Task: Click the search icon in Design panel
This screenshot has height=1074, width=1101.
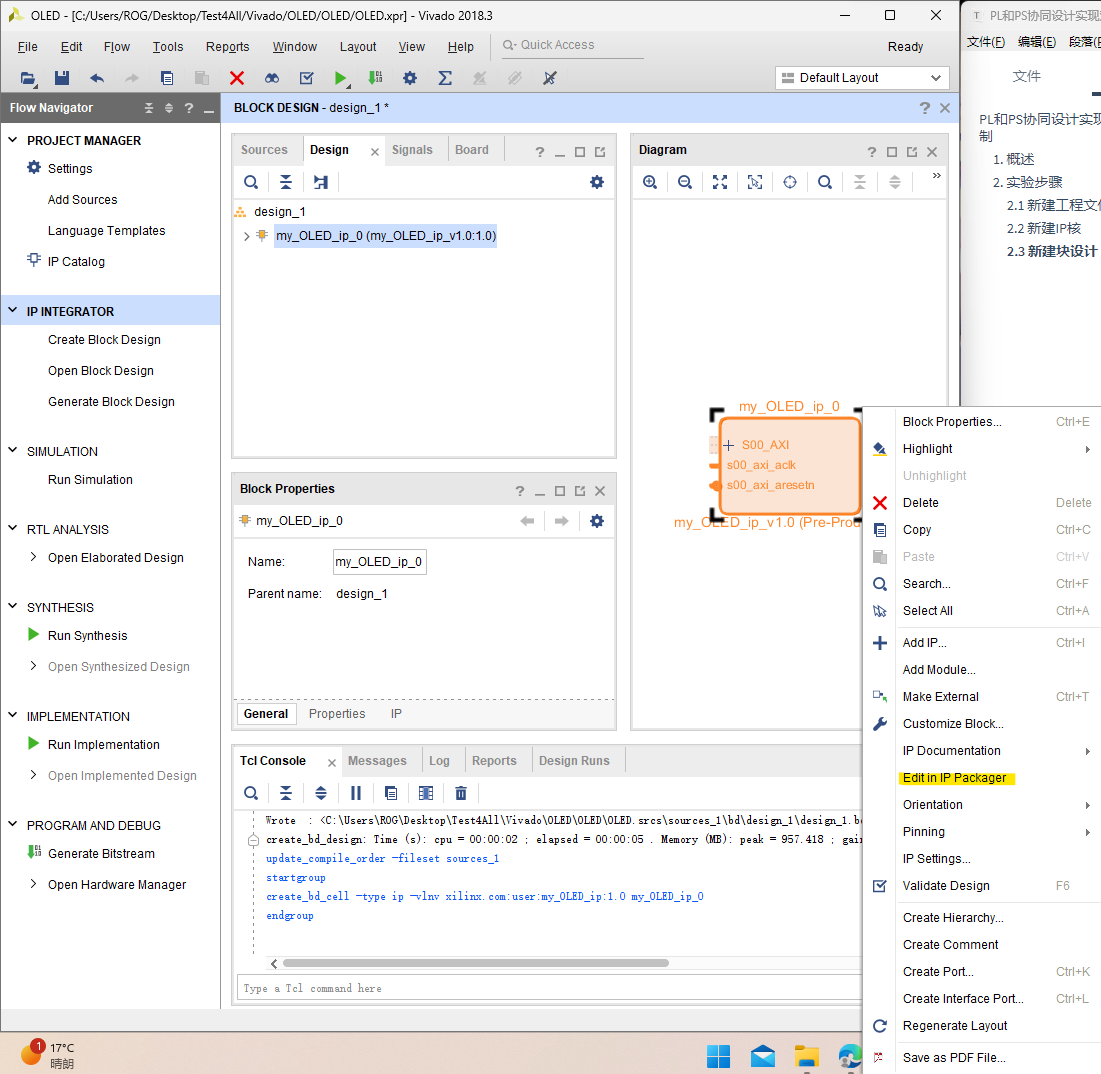Action: (251, 183)
